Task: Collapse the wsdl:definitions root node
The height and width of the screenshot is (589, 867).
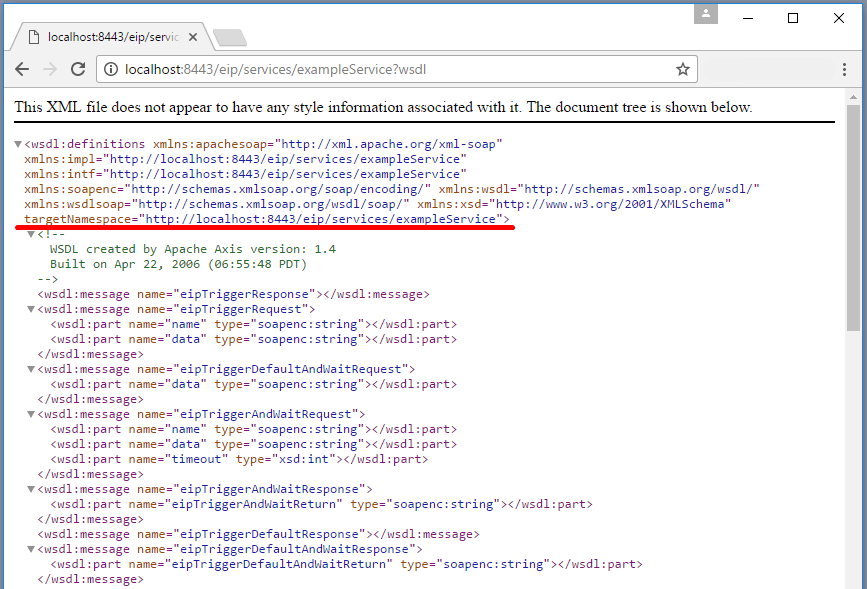Action: [18, 144]
